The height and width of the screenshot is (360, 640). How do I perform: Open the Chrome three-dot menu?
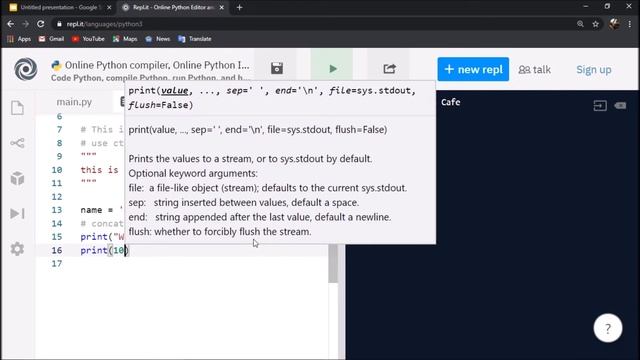630,24
